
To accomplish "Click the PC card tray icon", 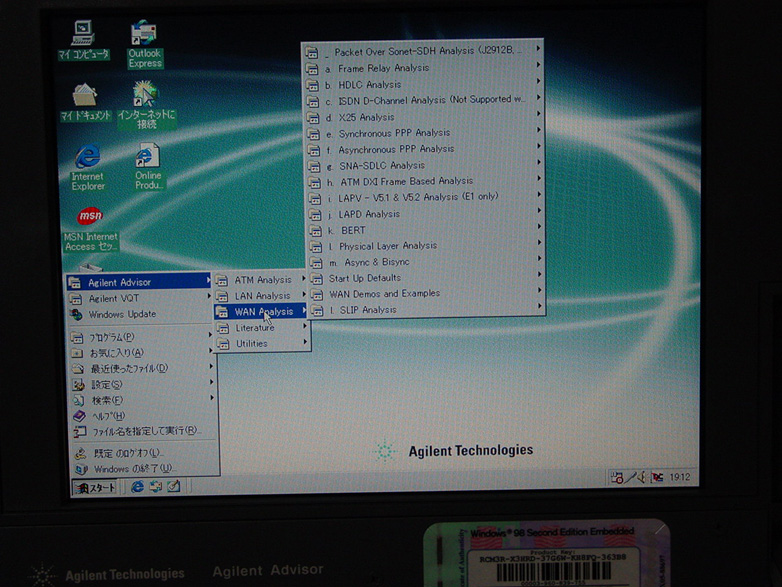I will 657,477.
